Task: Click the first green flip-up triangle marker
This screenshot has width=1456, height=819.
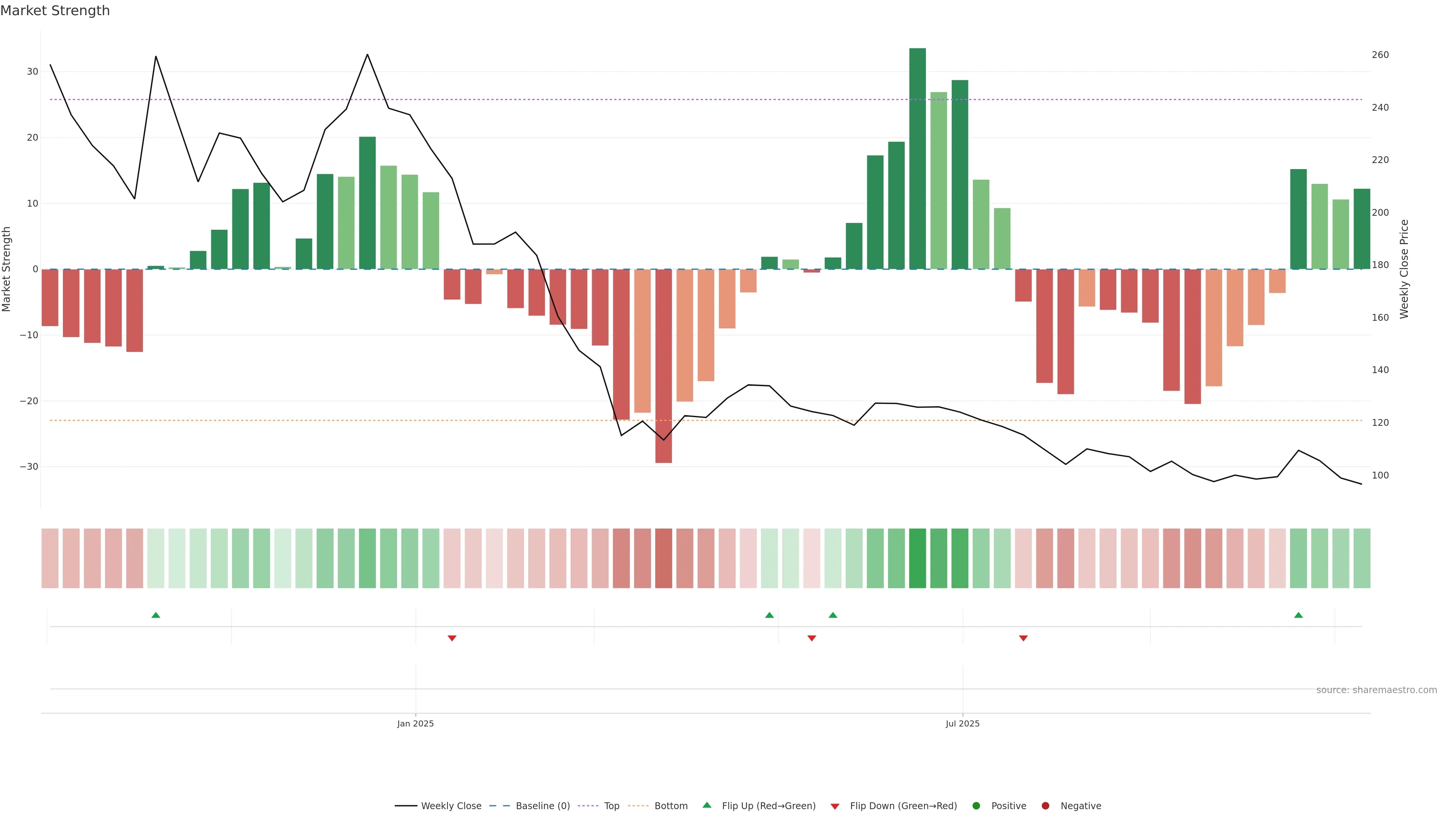Action: [156, 615]
